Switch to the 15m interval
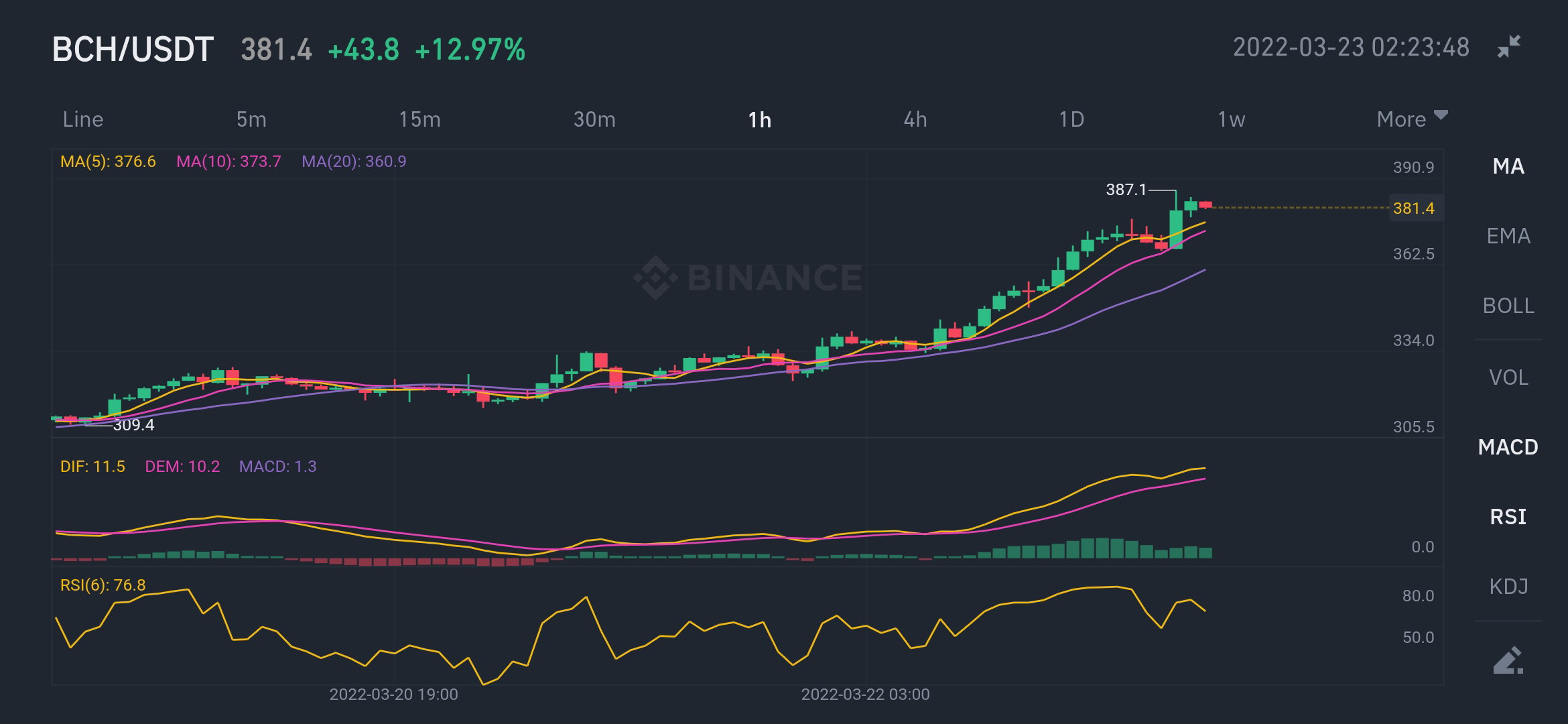The height and width of the screenshot is (724, 1568). coord(419,119)
